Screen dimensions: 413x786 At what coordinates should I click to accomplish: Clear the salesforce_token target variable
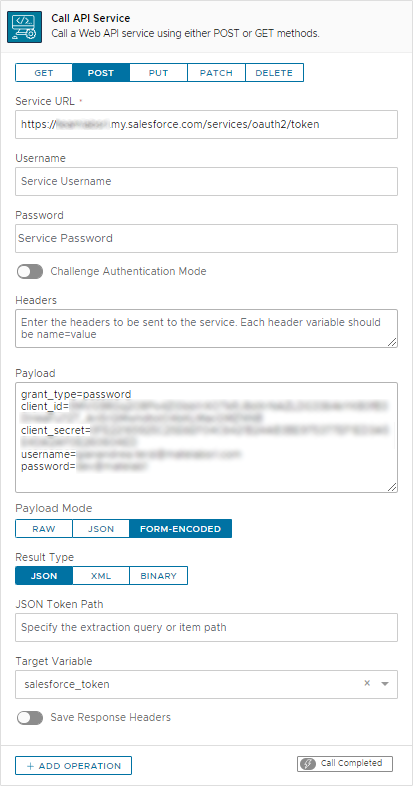tap(367, 683)
